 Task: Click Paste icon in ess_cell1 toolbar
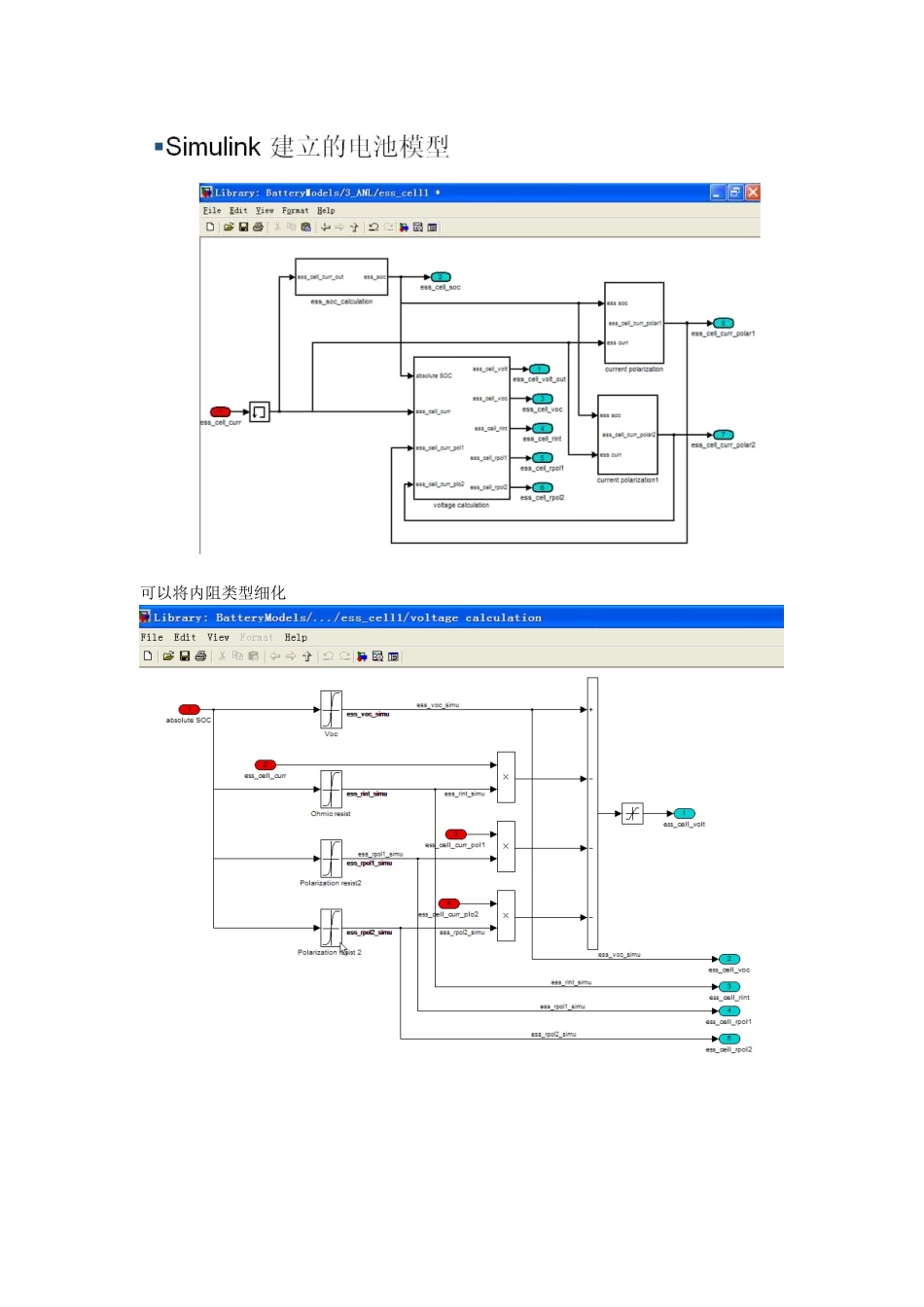305,227
